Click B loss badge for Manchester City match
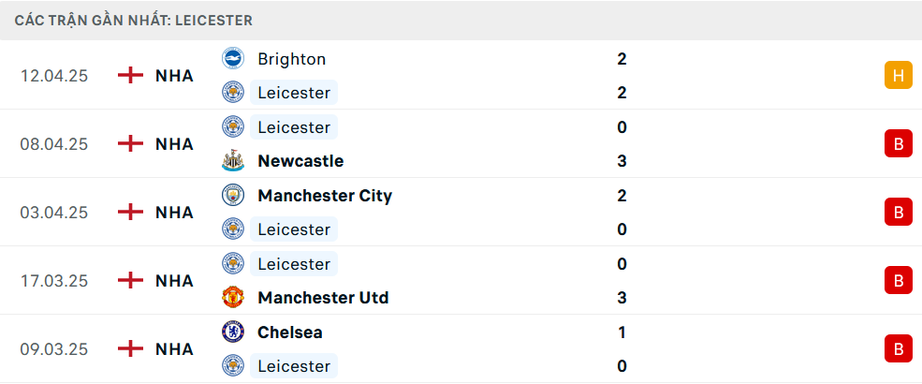The image size is (922, 384). (898, 212)
